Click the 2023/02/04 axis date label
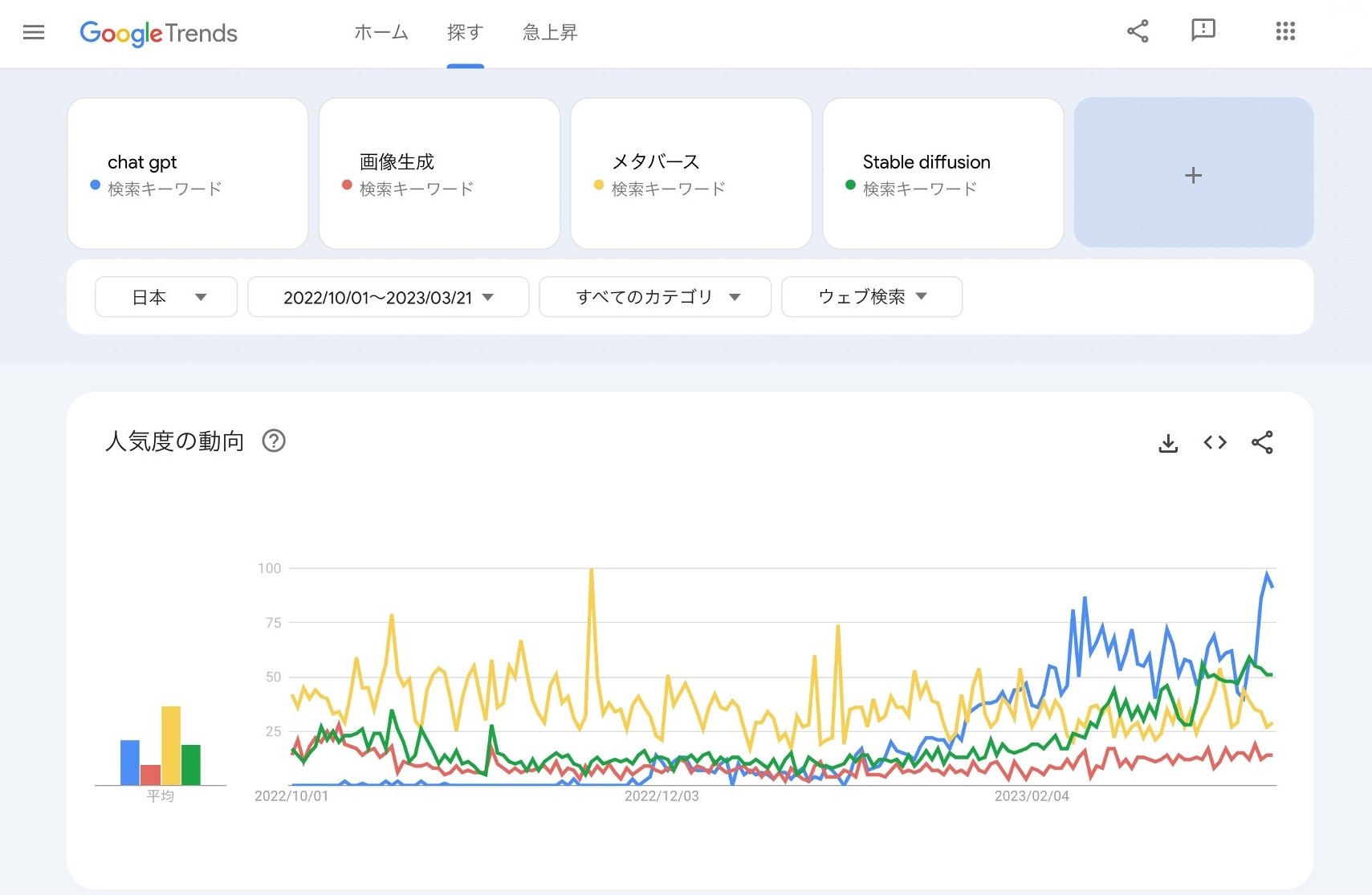The height and width of the screenshot is (895, 1372). [1032, 796]
